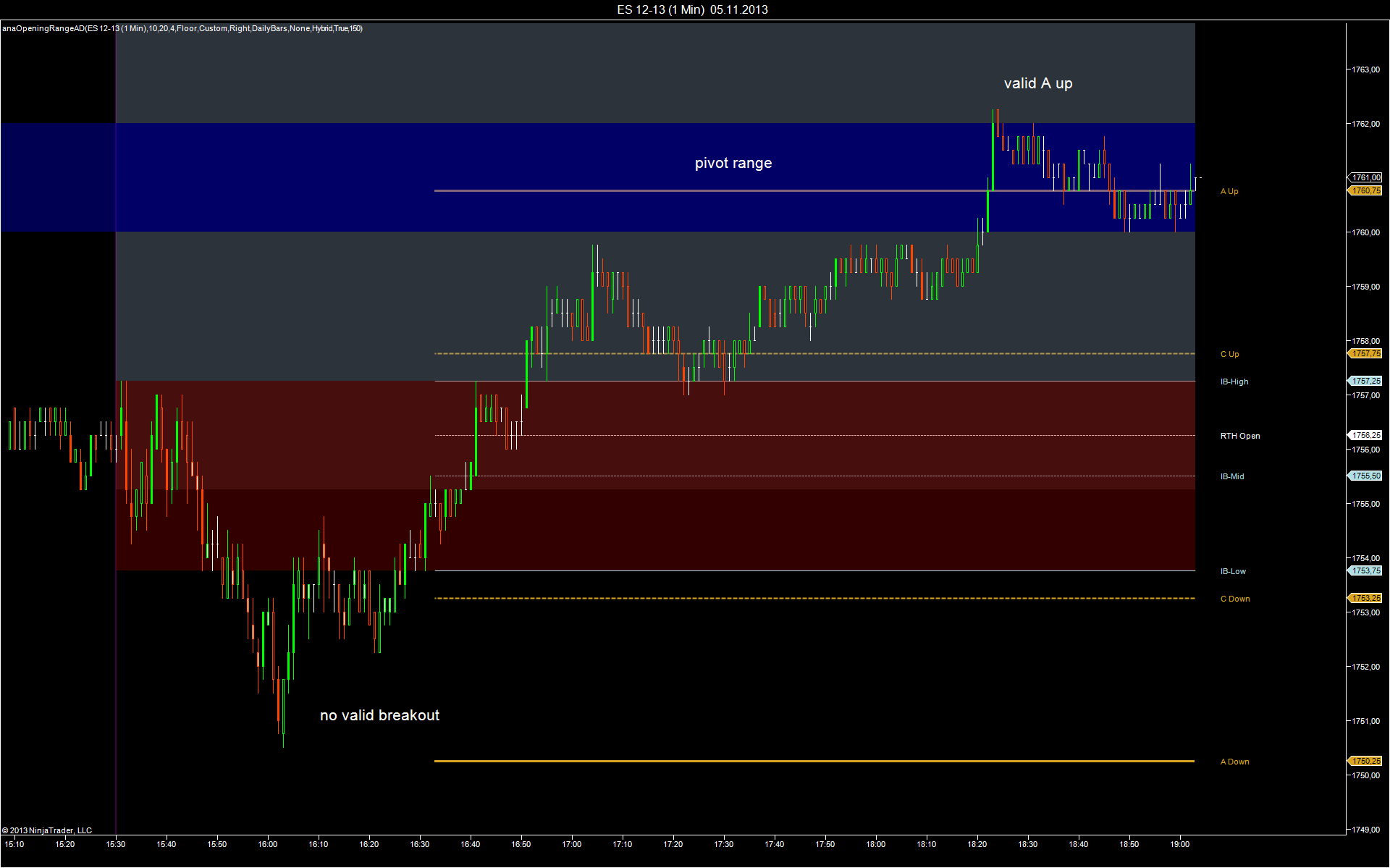This screenshot has height=868, width=1390.
Task: Select the 1754,00 price axis label
Action: point(1365,558)
